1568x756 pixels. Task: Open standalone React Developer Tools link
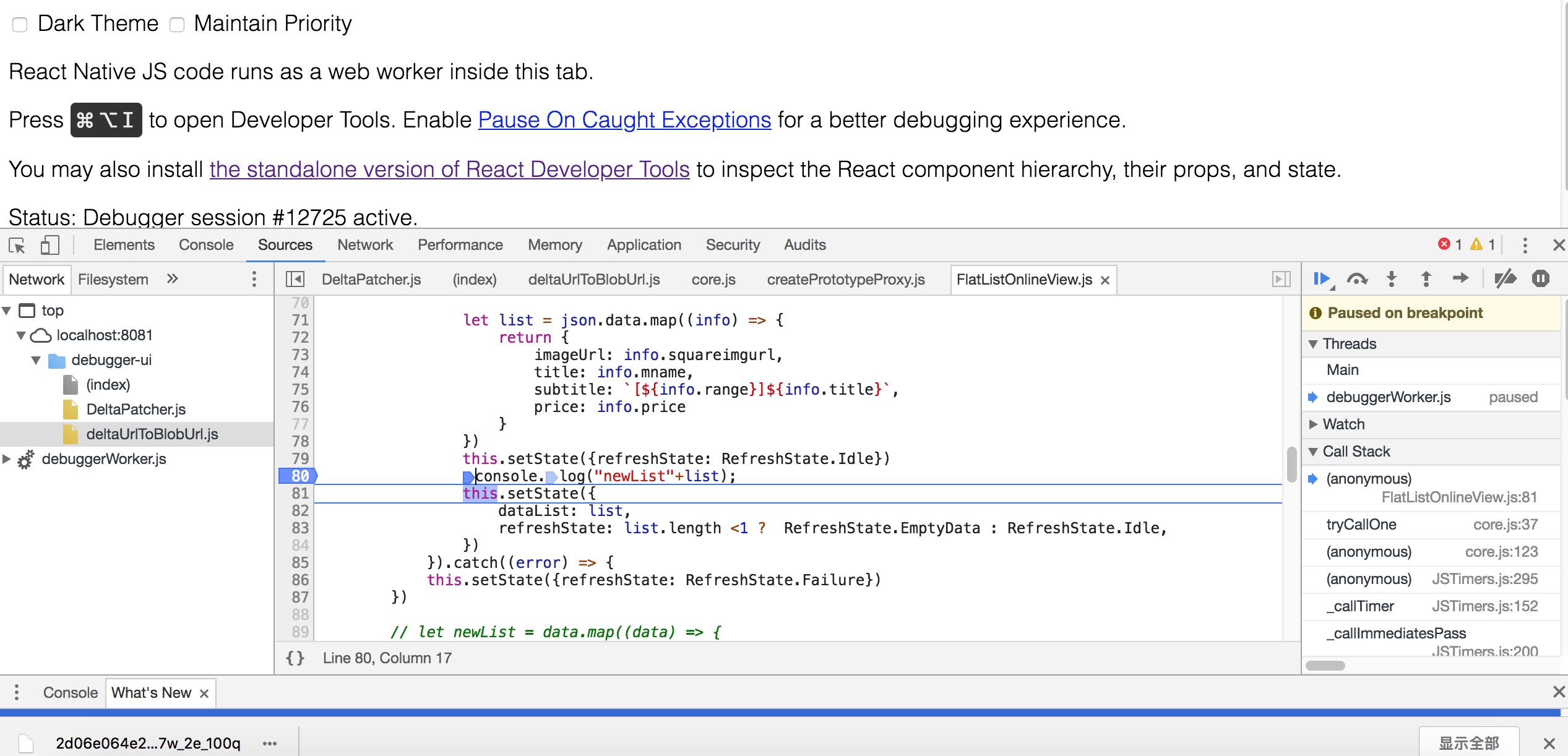click(x=449, y=170)
